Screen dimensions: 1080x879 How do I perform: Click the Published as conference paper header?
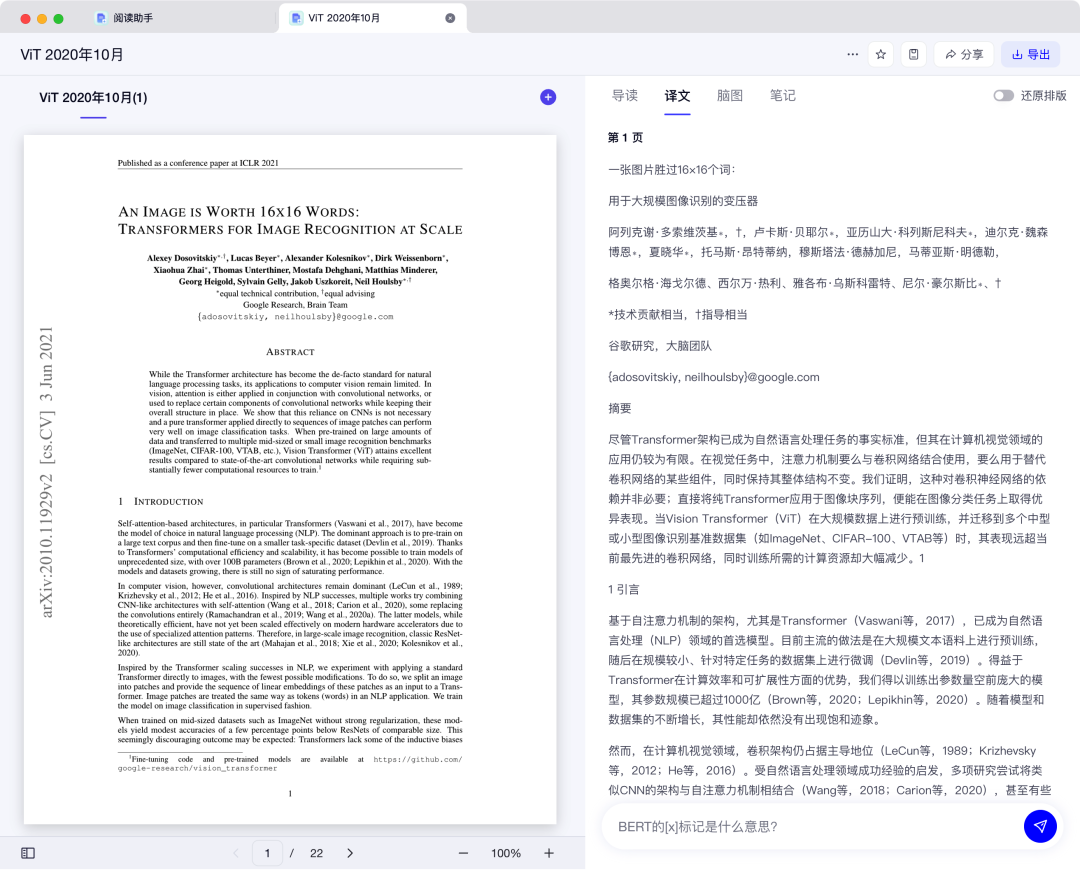[x=198, y=163]
